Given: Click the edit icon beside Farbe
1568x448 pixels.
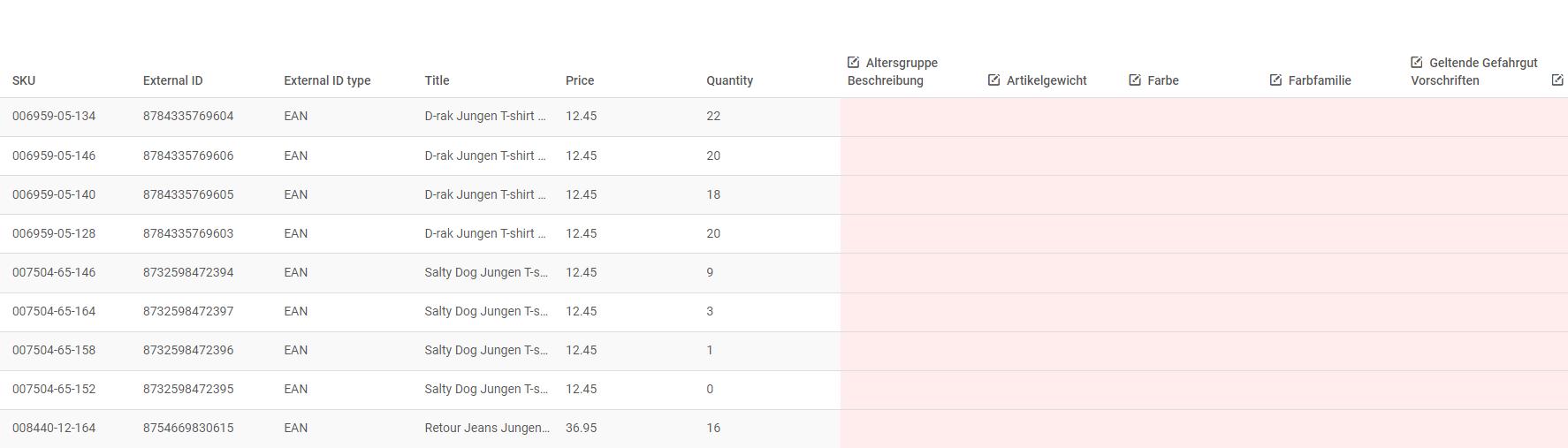Looking at the screenshot, I should tap(1135, 80).
